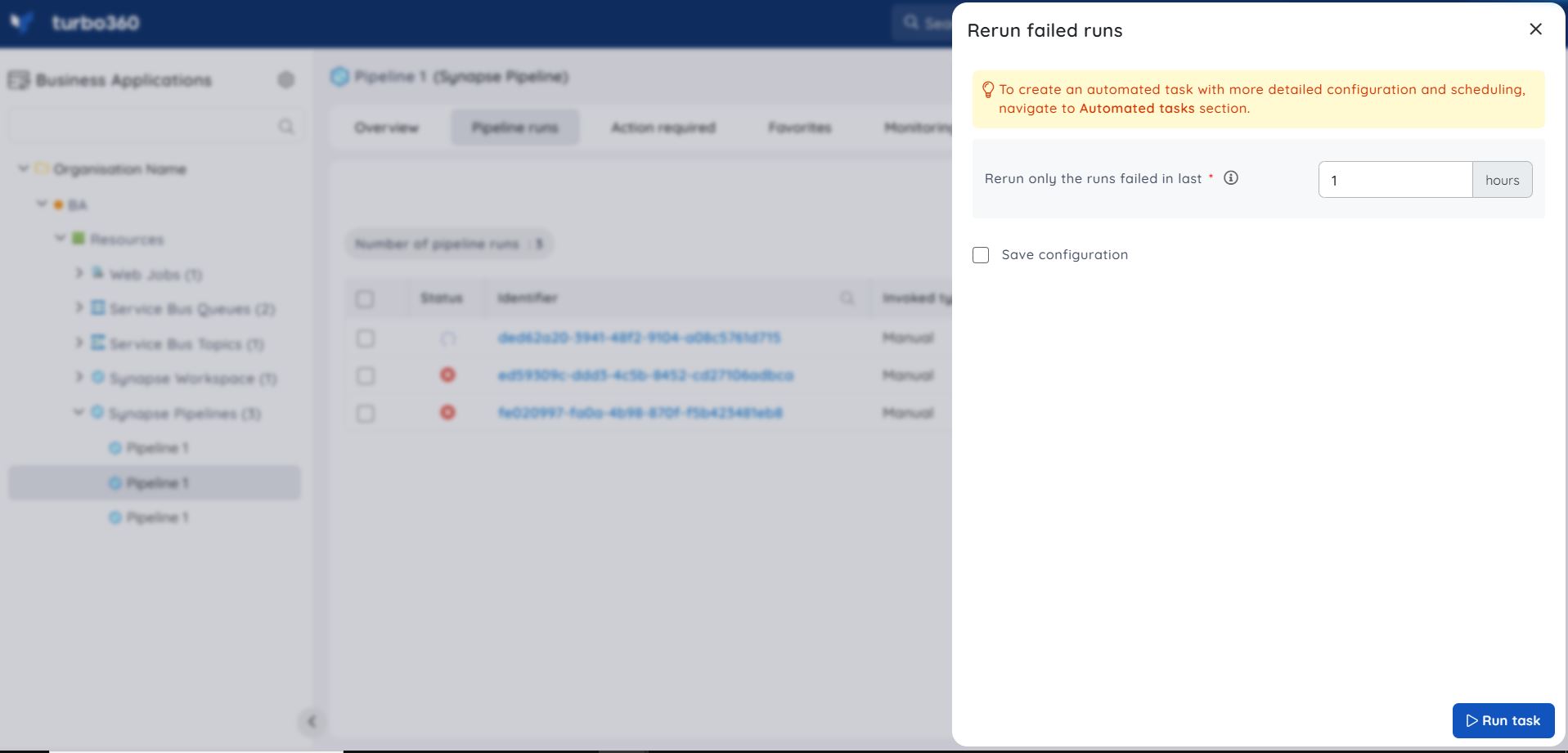Focus the hours input field
Viewport: 1568px width, 753px height.
[x=1395, y=180]
